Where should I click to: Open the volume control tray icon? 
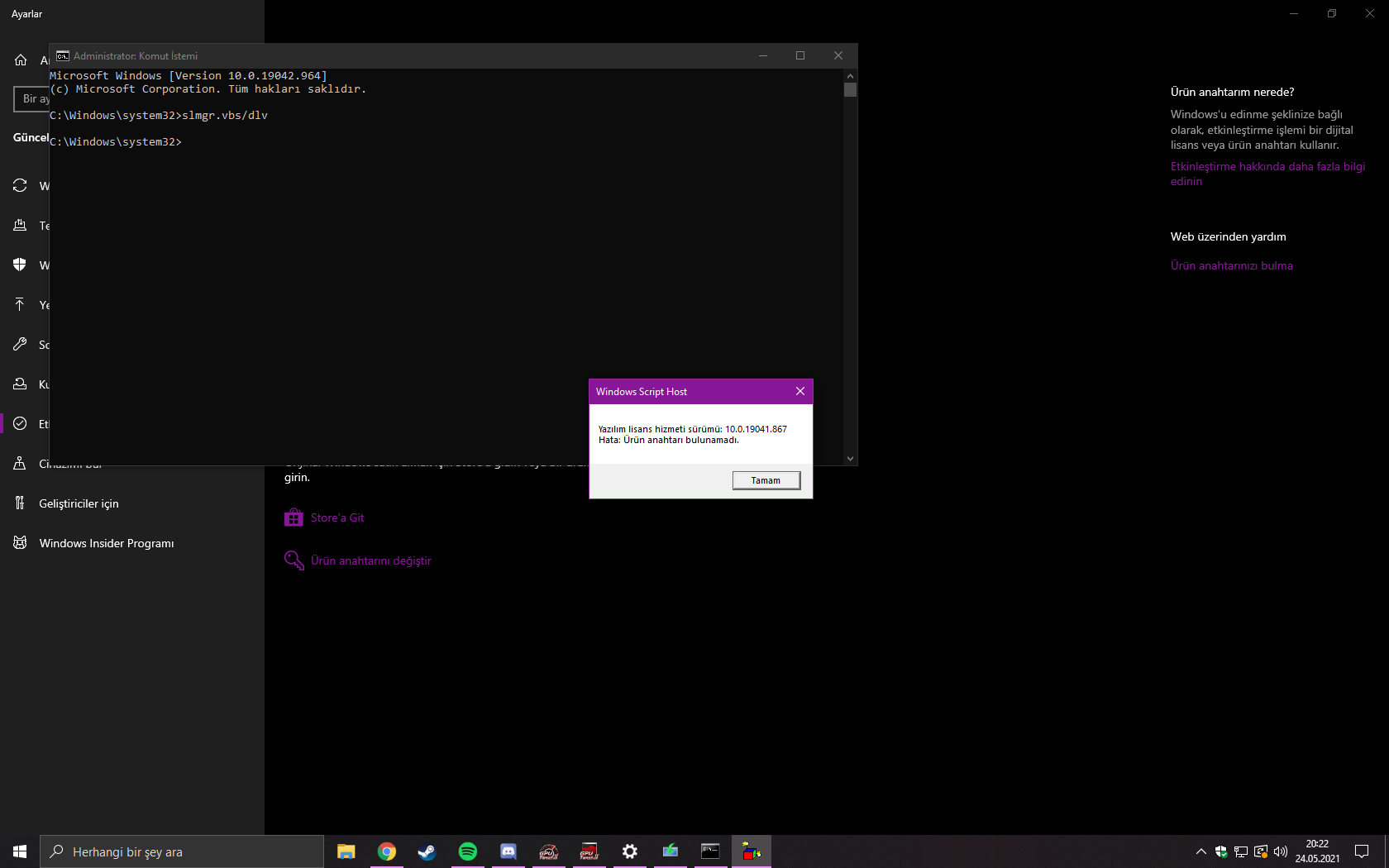pos(1281,851)
